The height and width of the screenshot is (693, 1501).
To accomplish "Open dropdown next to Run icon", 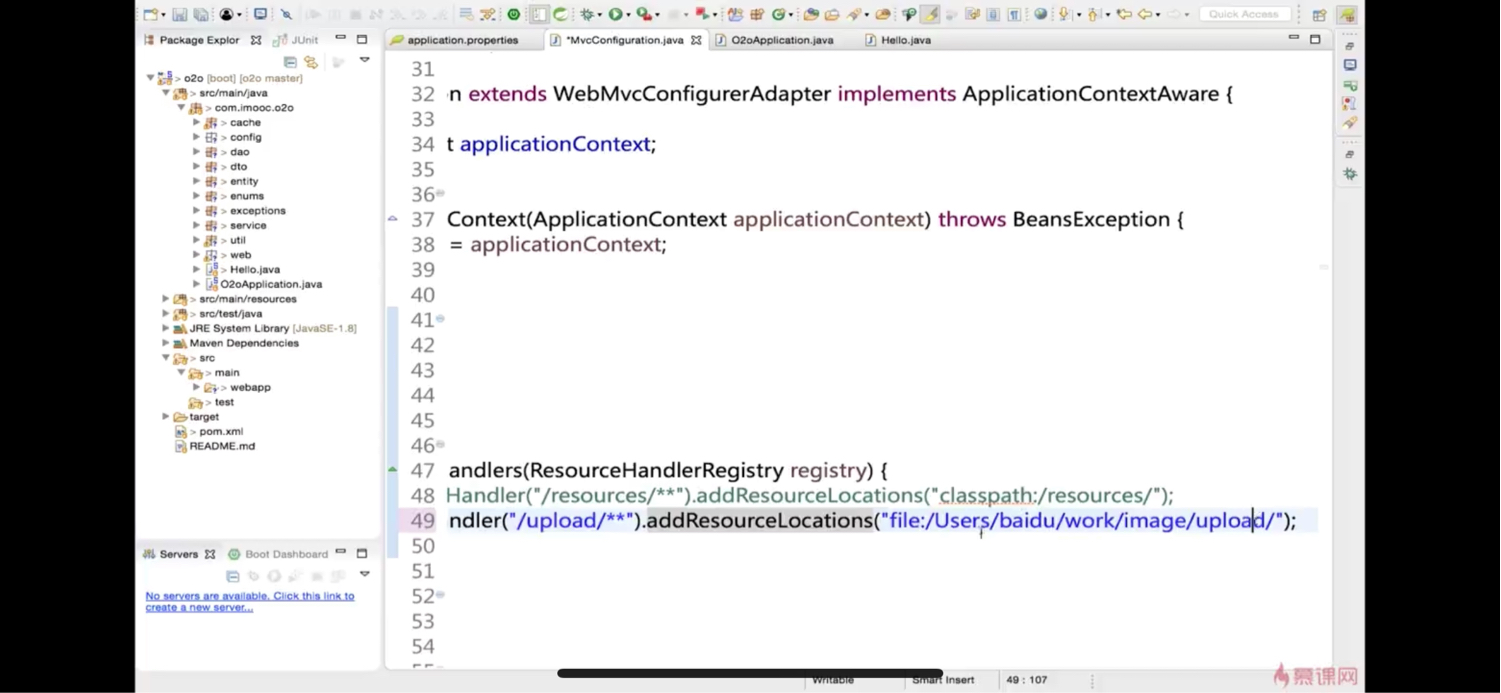I will point(628,15).
